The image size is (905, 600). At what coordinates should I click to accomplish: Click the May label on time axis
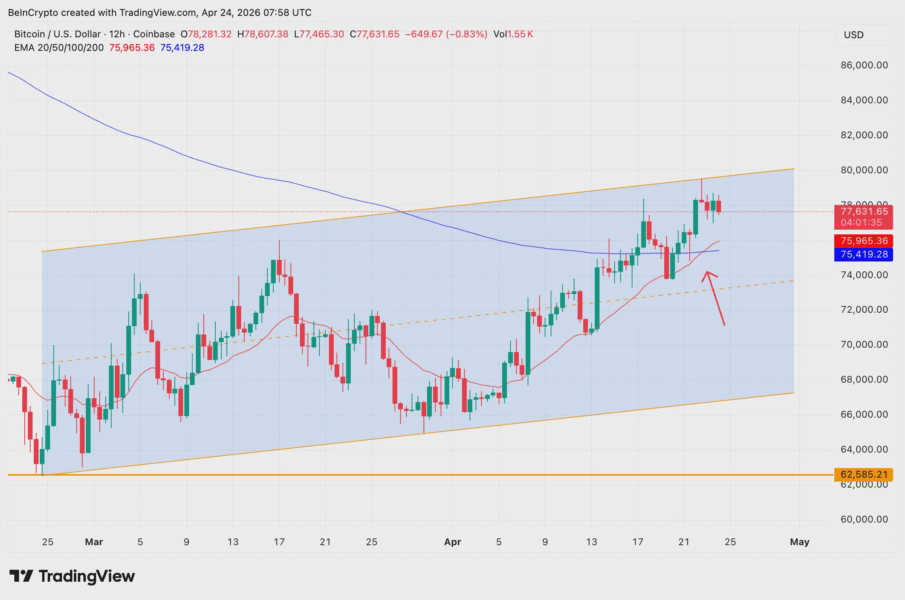(799, 542)
